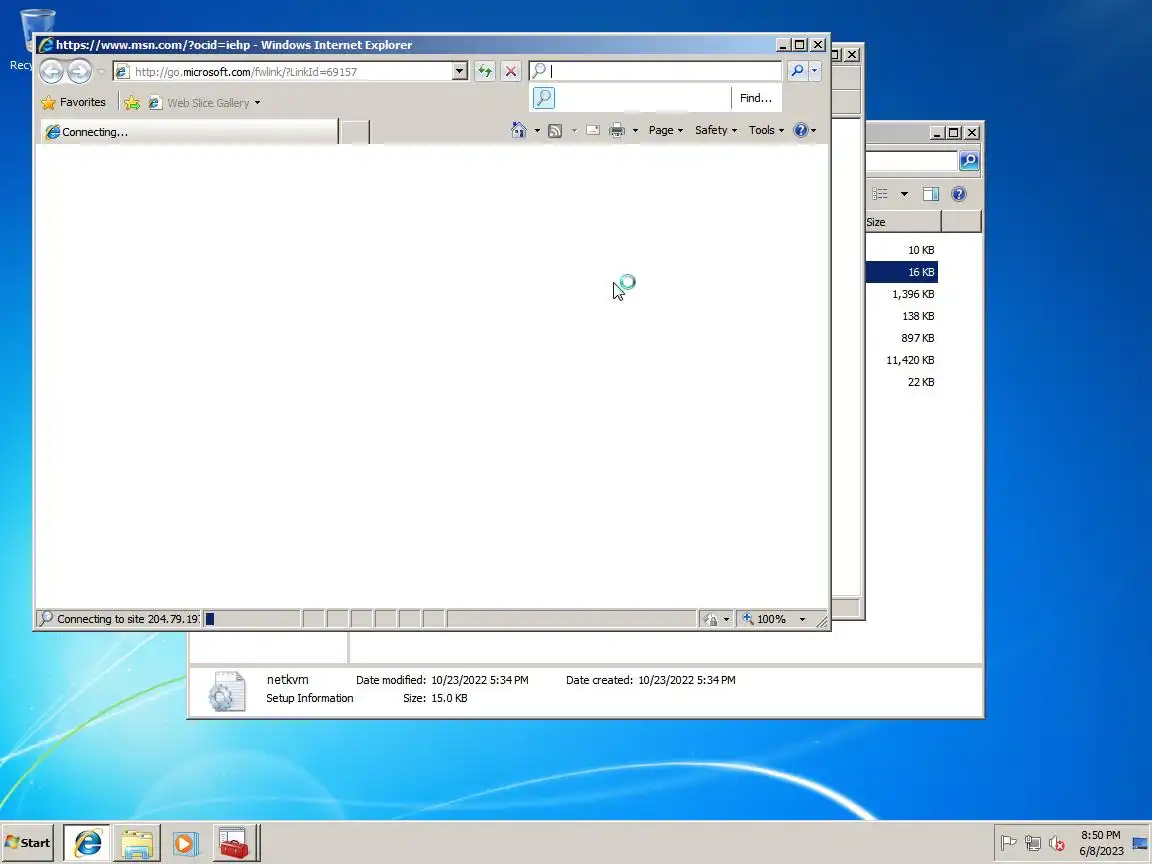The width and height of the screenshot is (1152, 864).
Task: Select the Connecting... tab
Action: point(190,132)
